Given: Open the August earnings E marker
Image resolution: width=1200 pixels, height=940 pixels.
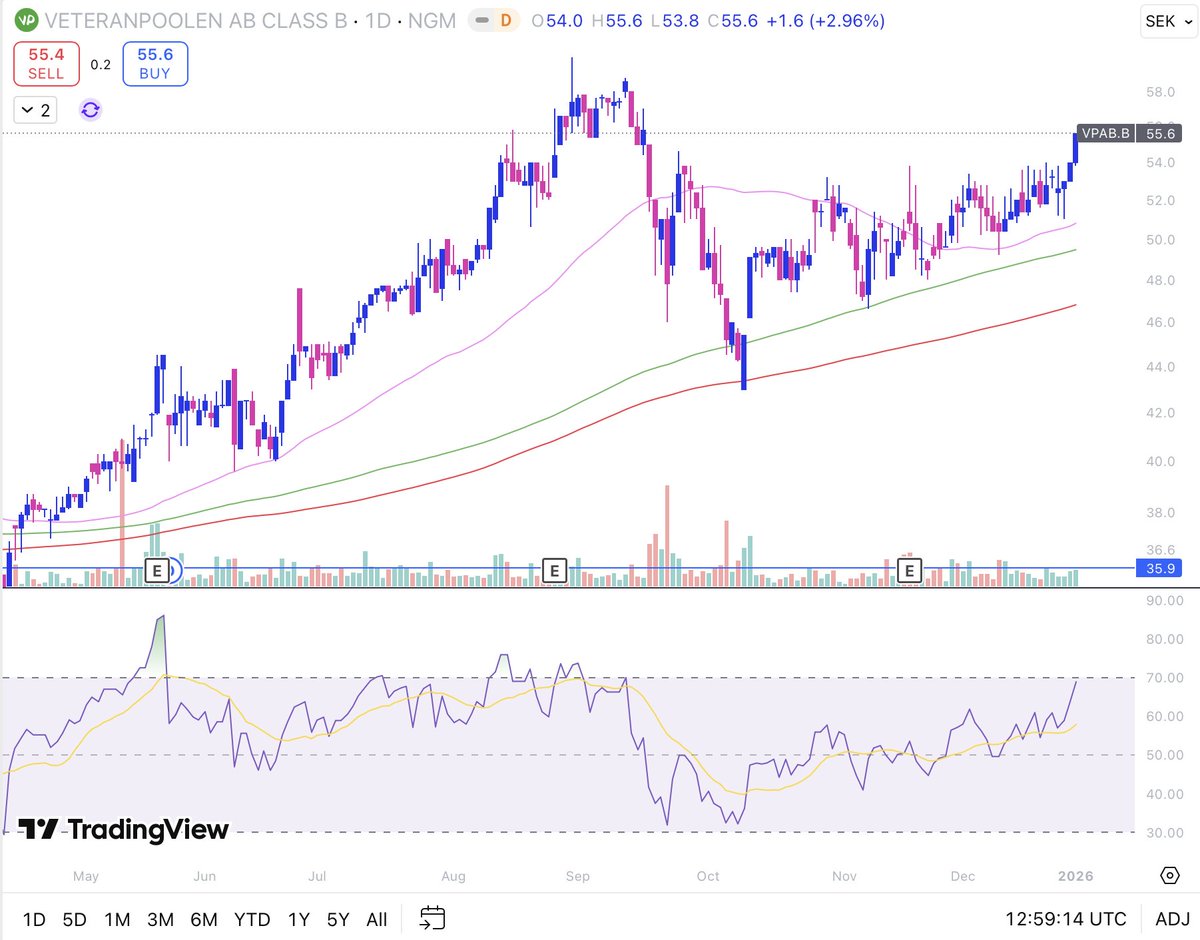Looking at the screenshot, I should 553,571.
